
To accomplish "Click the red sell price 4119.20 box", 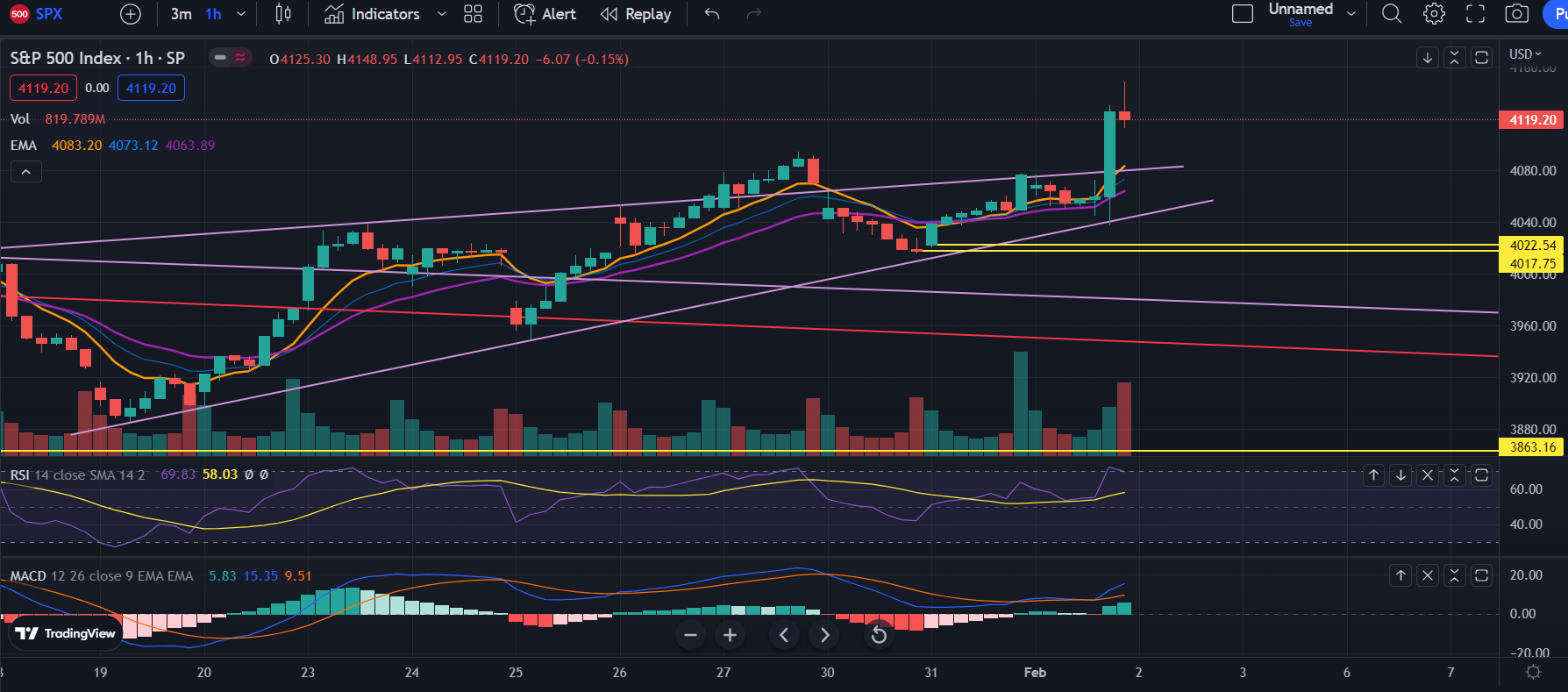I will pos(43,88).
